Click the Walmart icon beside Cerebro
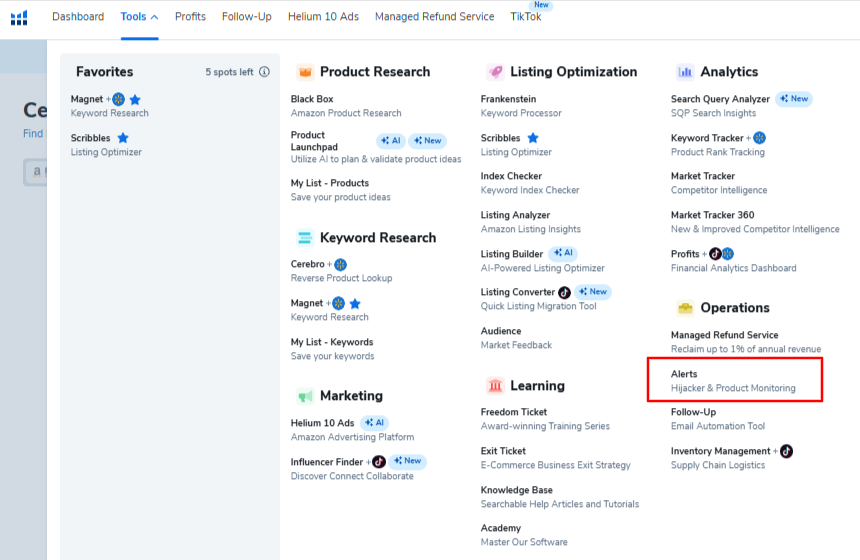Viewport: 860px width, 560px height. [x=341, y=264]
